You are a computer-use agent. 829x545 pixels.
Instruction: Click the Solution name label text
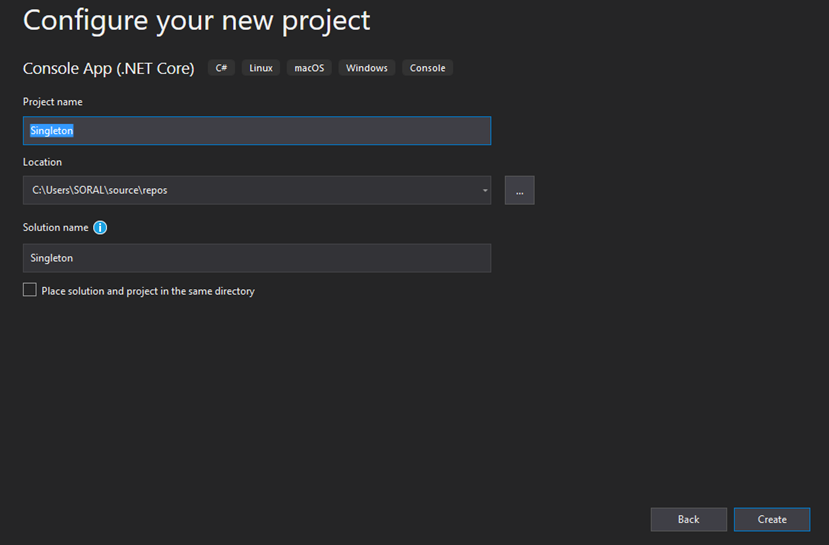coord(56,227)
